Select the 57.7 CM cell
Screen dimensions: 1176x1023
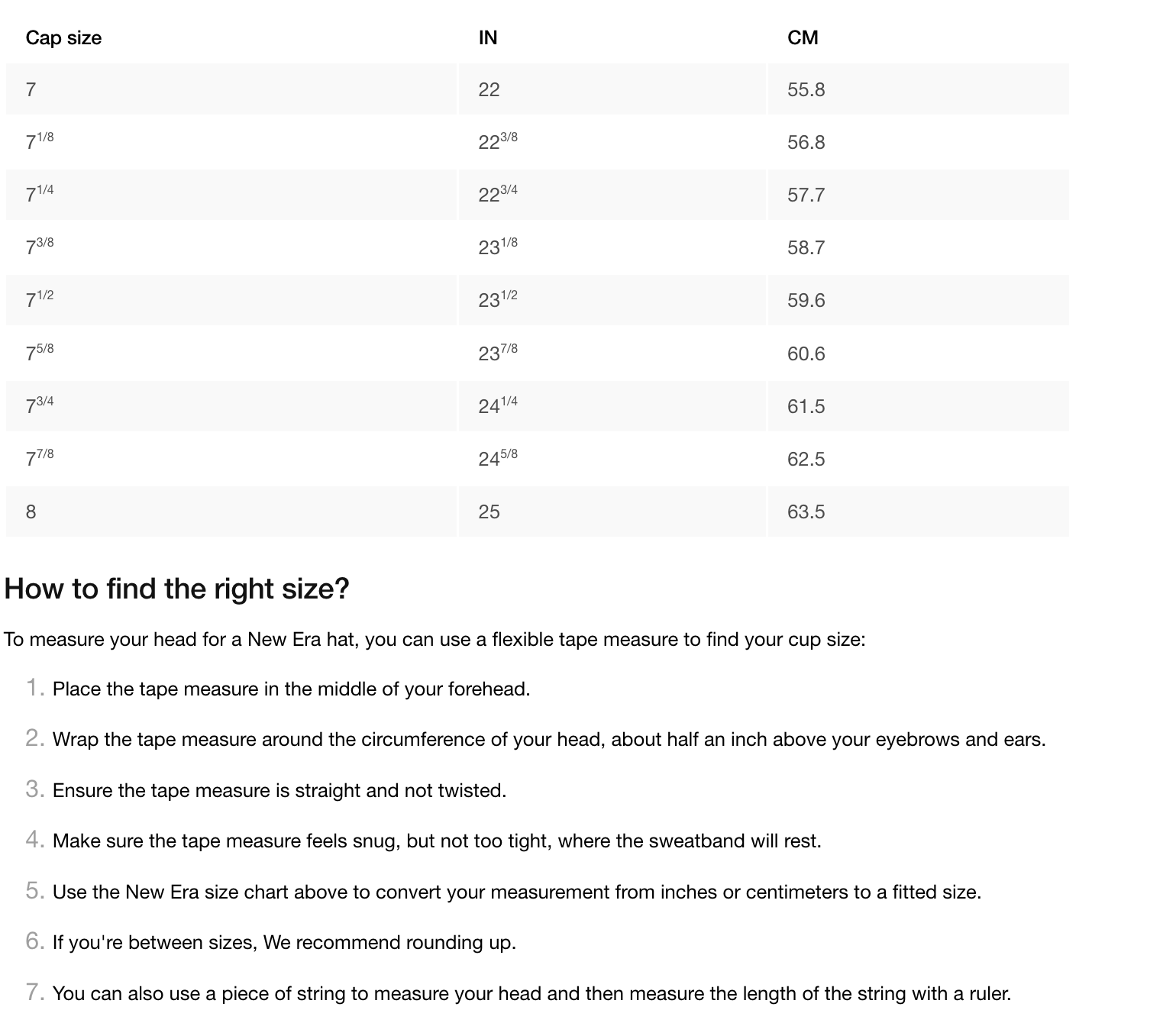pyautogui.click(x=919, y=195)
